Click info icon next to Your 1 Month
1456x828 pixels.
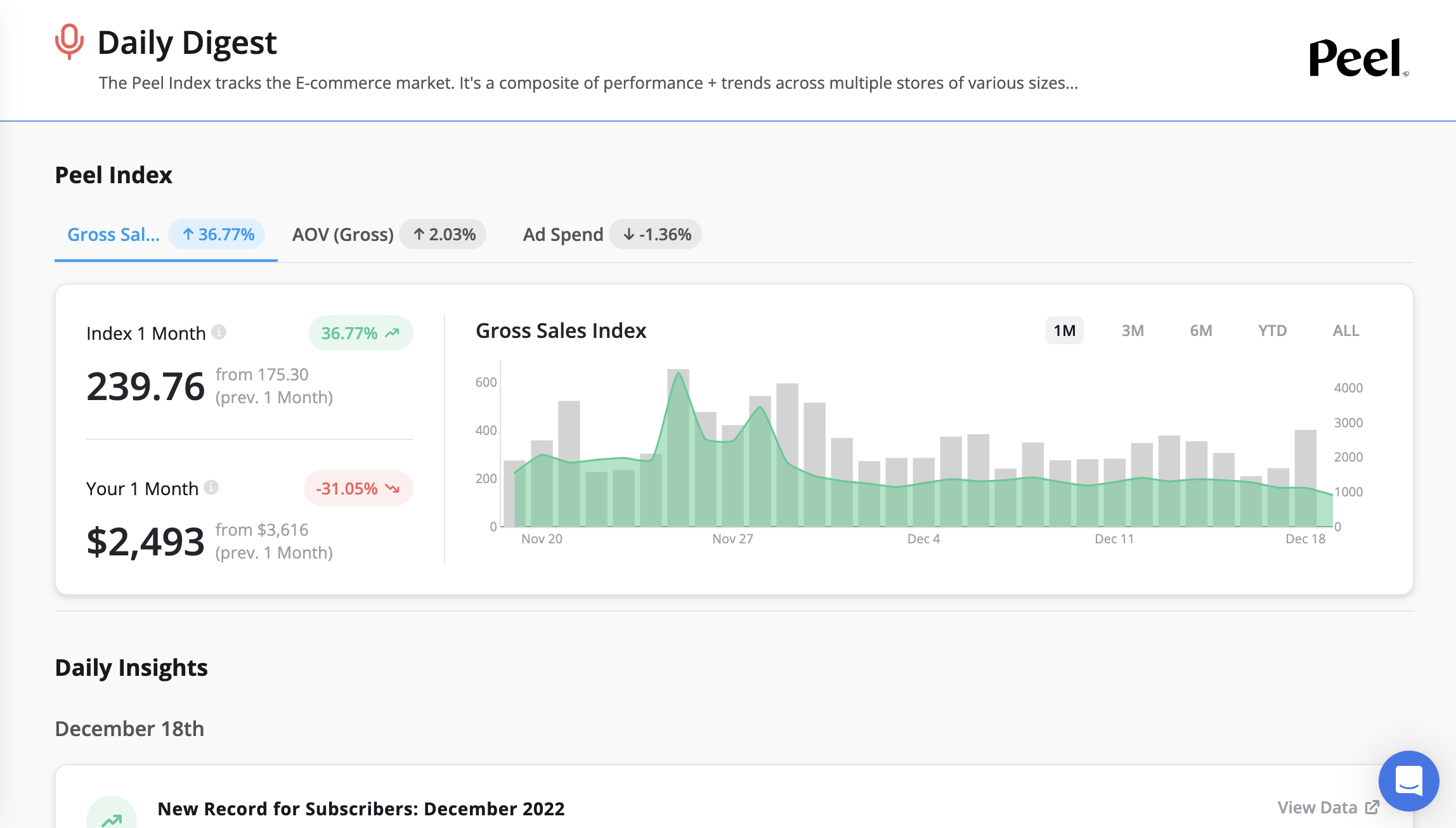click(x=212, y=487)
